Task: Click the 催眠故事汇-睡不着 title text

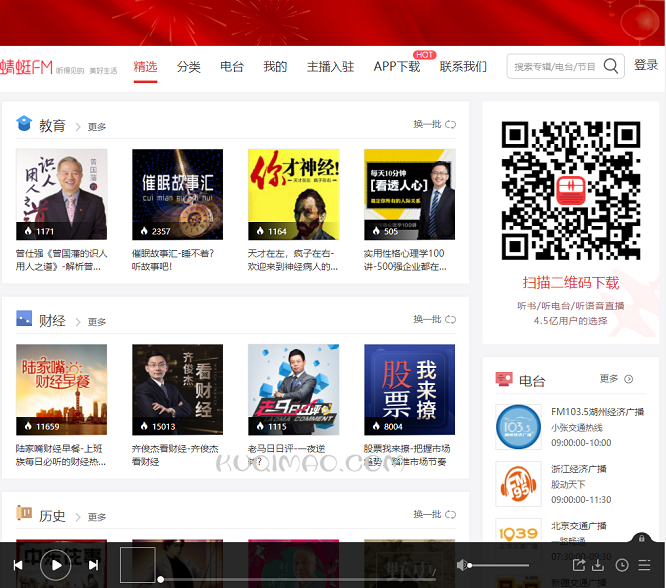Action: (173, 260)
